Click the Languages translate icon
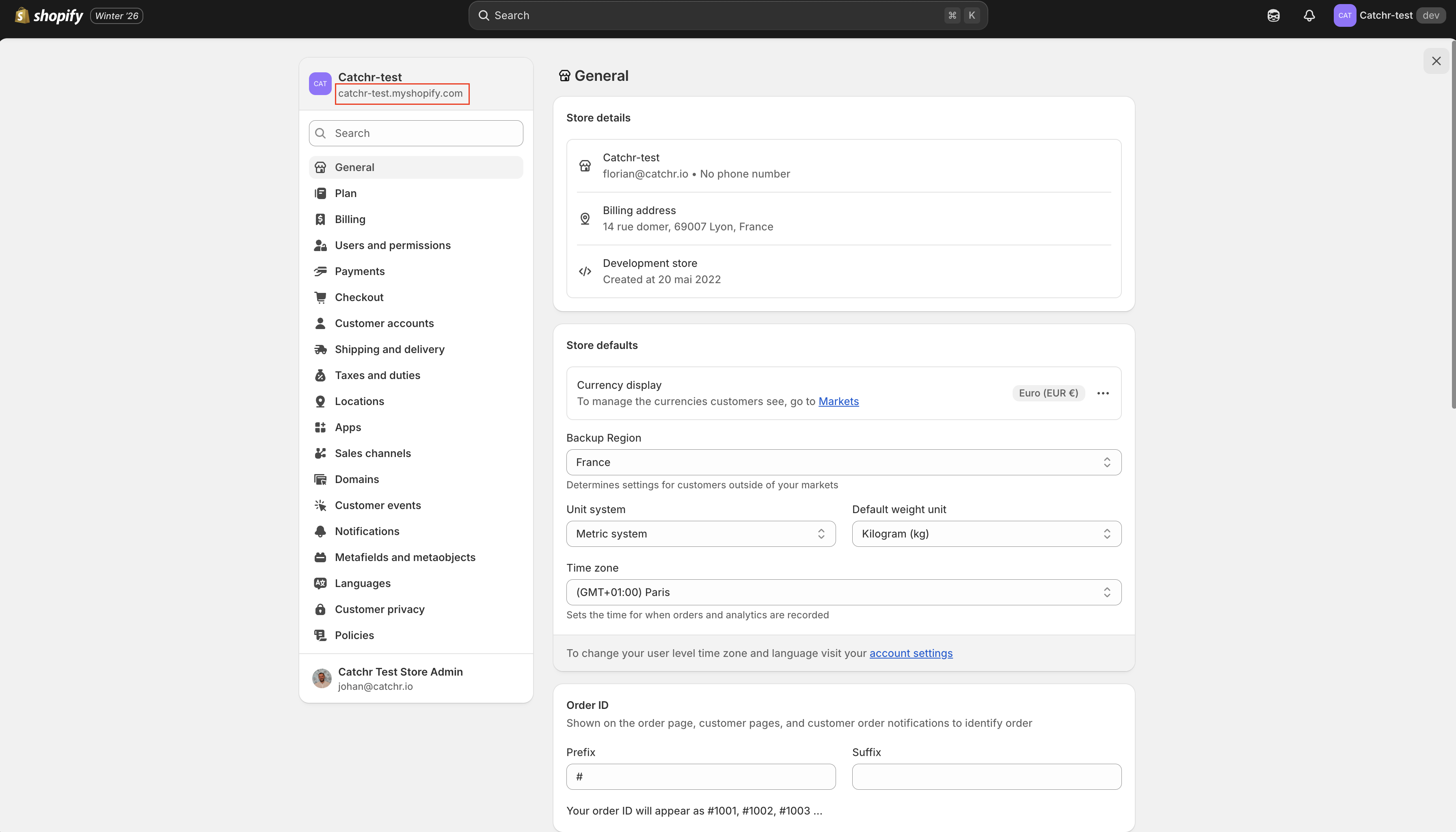This screenshot has height=832, width=1456. point(320,583)
